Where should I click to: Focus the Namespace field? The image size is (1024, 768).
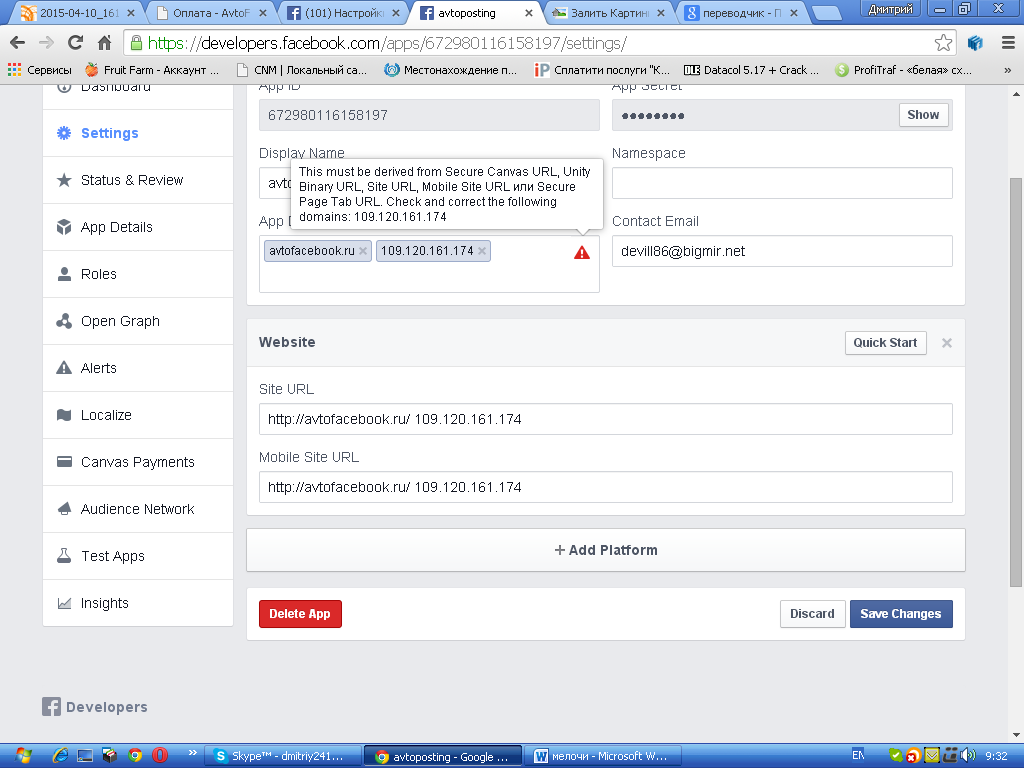[782, 184]
